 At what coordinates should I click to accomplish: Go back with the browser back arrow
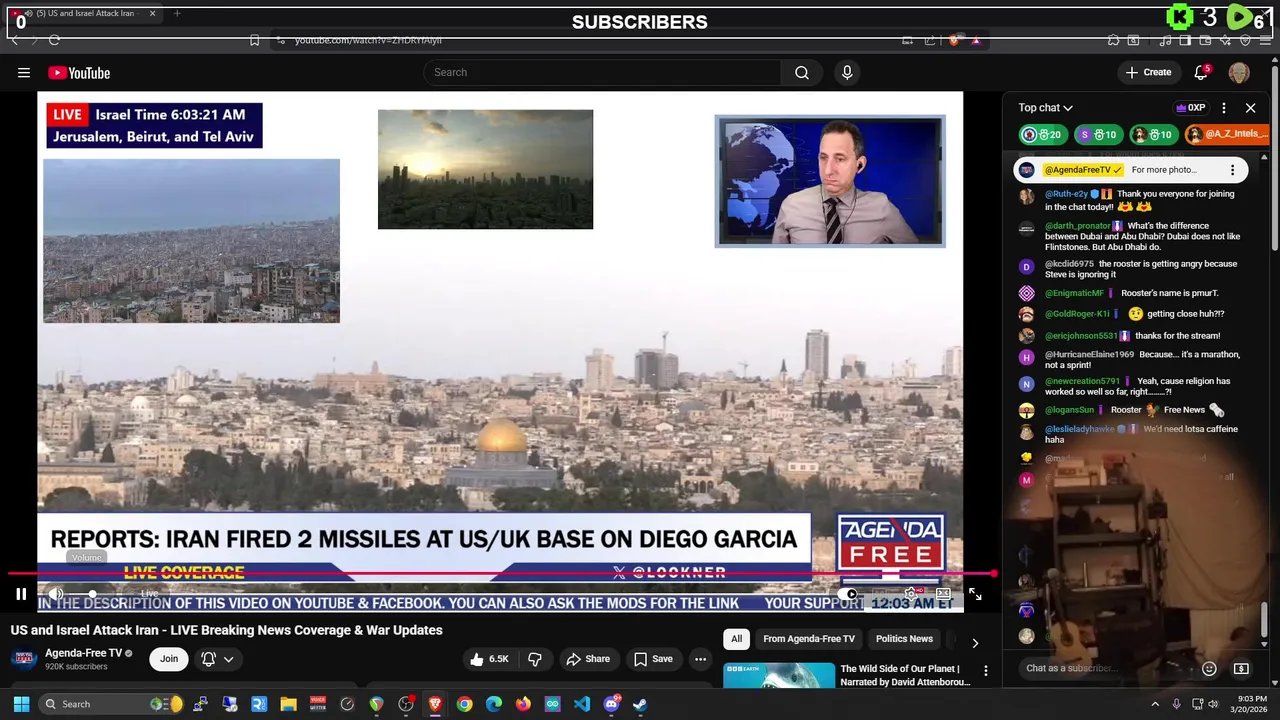coord(14,40)
